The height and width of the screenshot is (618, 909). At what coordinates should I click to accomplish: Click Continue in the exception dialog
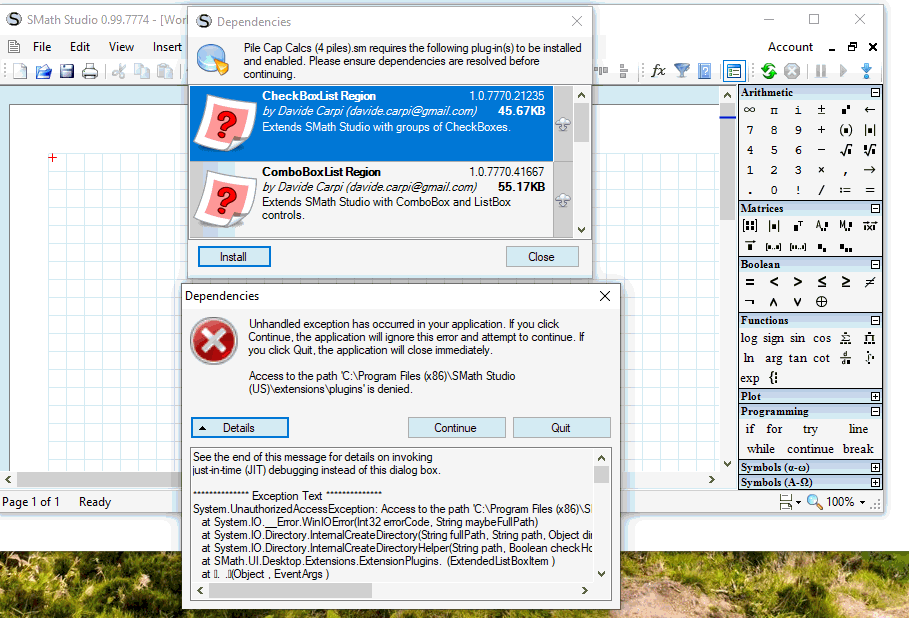pos(456,427)
